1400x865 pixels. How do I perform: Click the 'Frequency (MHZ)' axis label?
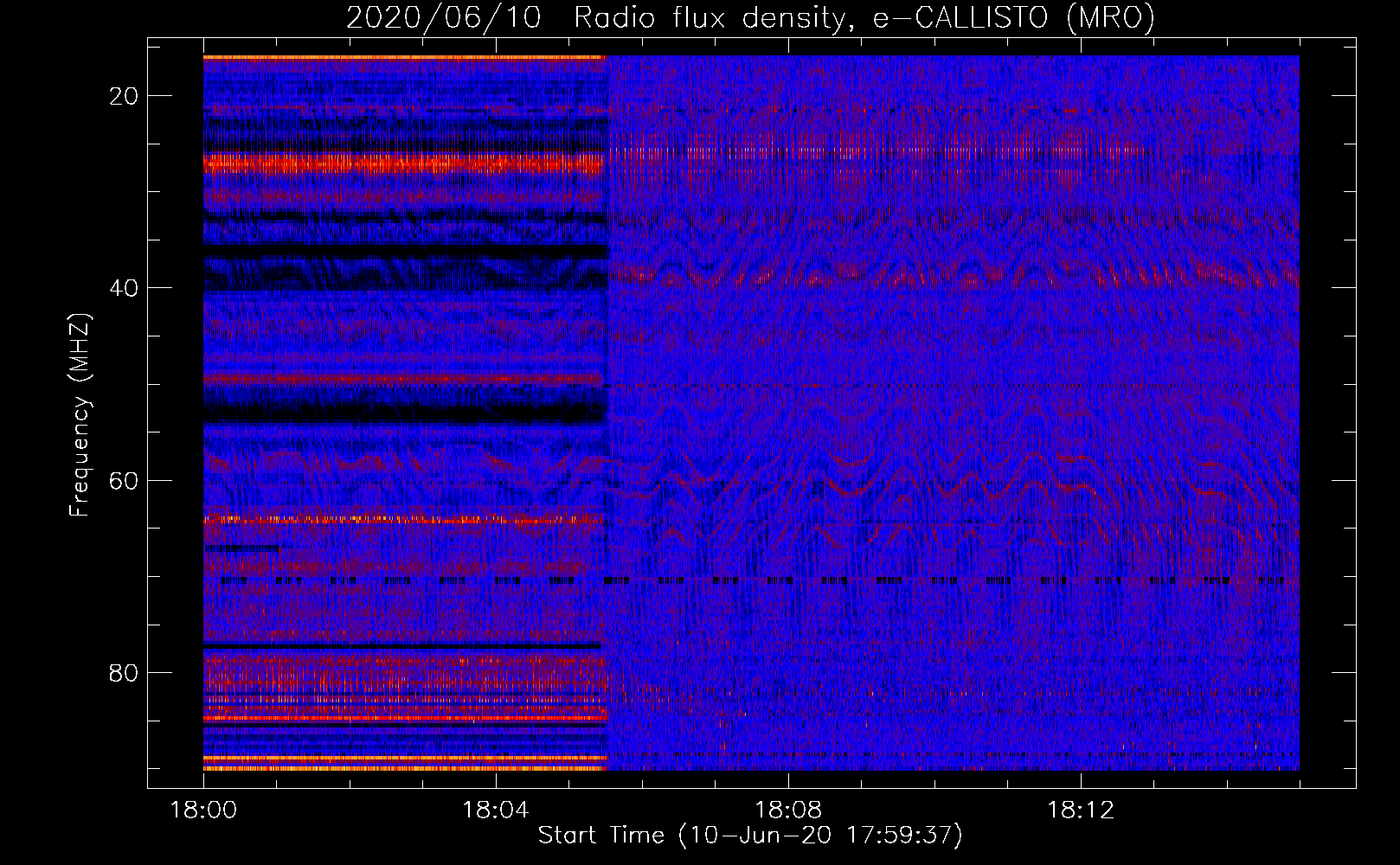(x=80, y=415)
